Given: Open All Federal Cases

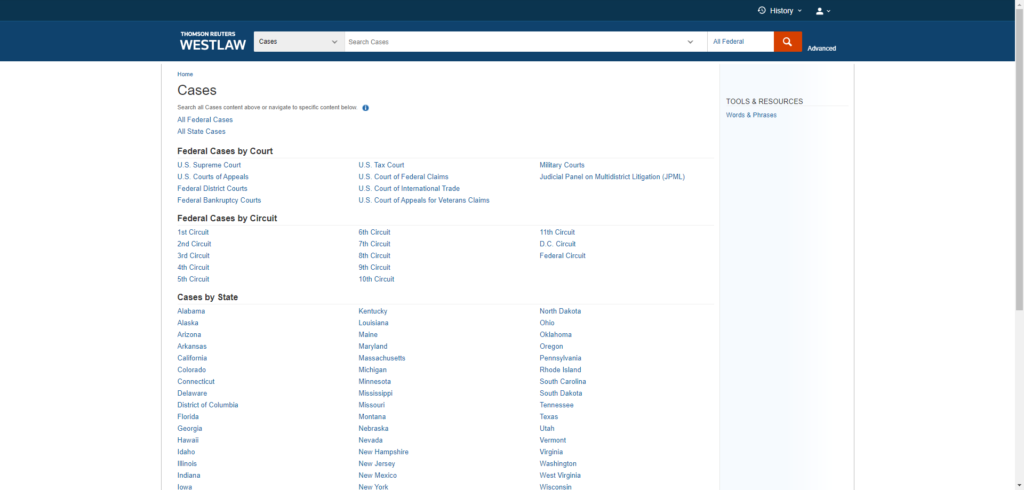Looking at the screenshot, I should (x=205, y=120).
